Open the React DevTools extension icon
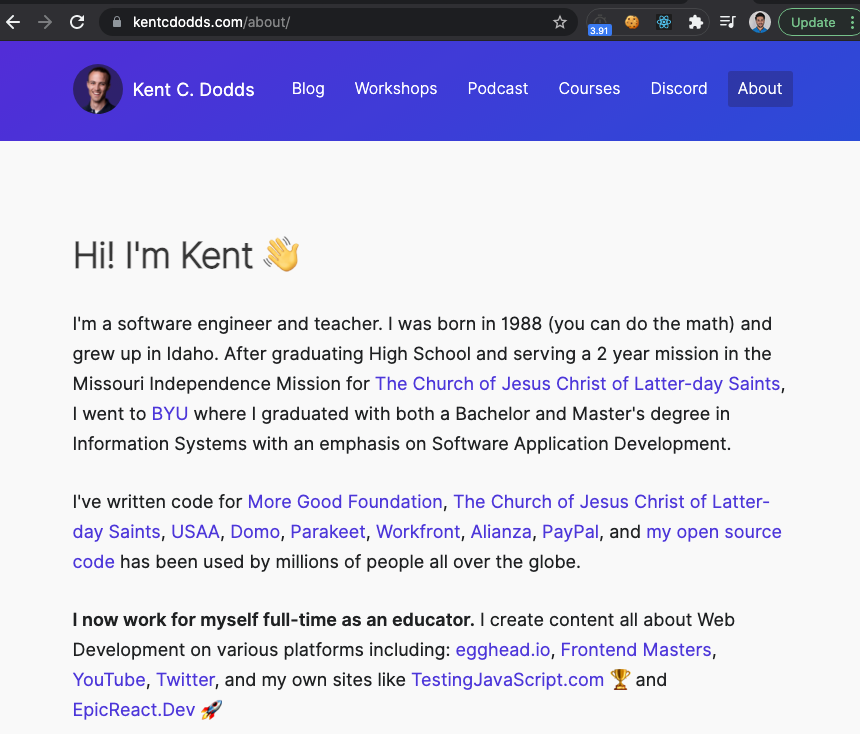860x734 pixels. click(x=664, y=22)
